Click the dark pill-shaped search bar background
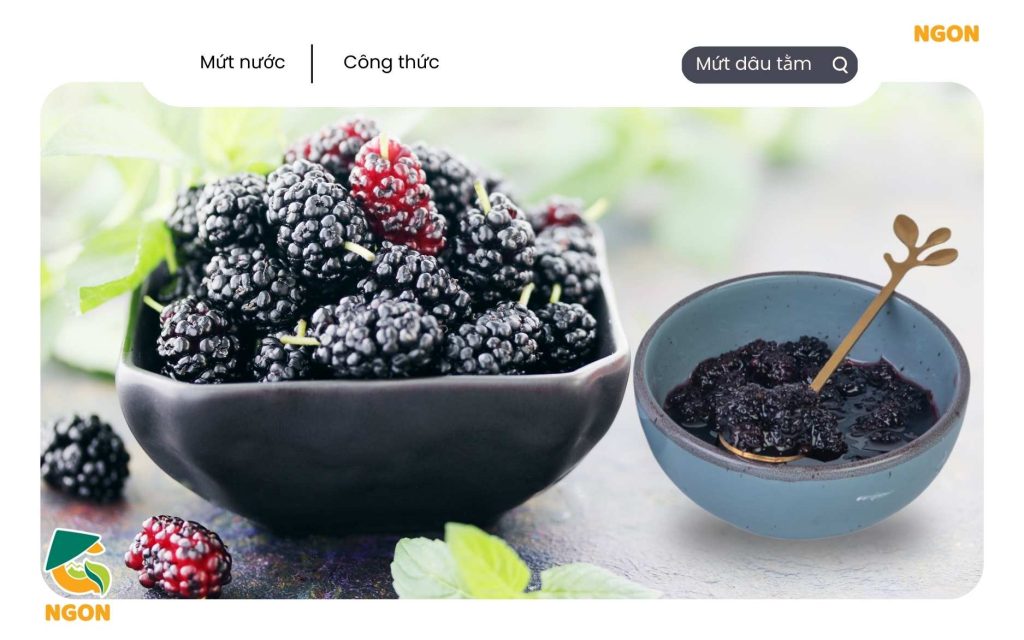This screenshot has width=1024, height=640. point(769,65)
